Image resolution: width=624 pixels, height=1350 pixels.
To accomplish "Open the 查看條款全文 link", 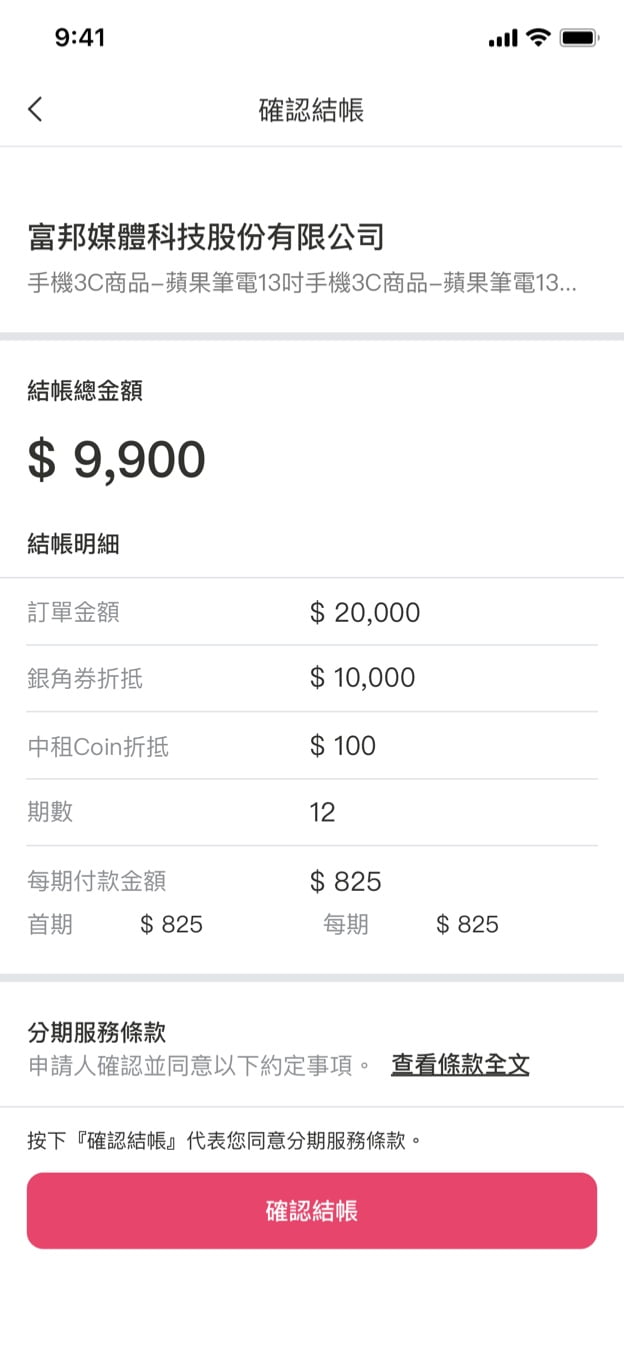I will pos(460,1065).
